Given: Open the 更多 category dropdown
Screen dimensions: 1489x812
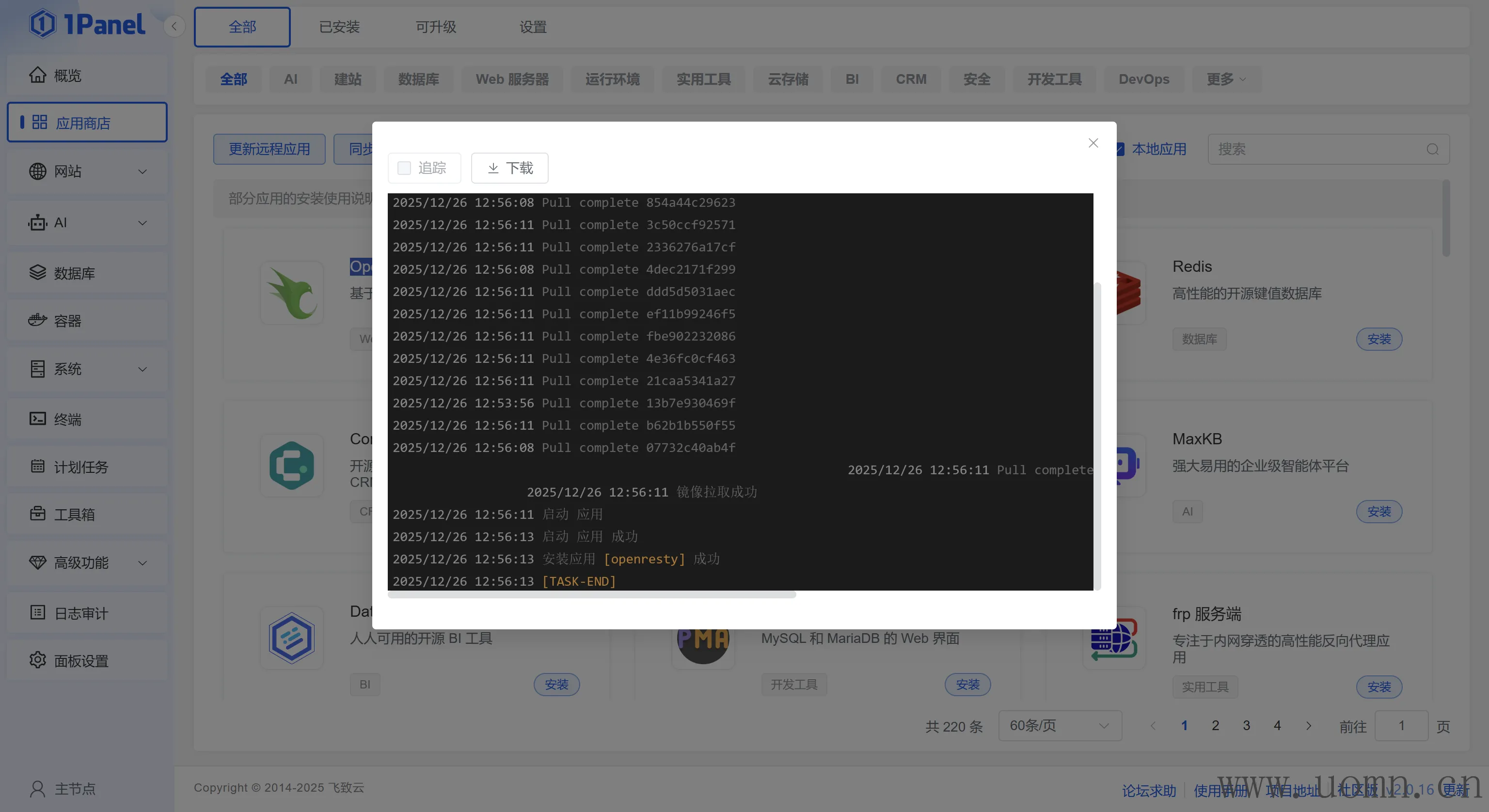Looking at the screenshot, I should [1225, 79].
